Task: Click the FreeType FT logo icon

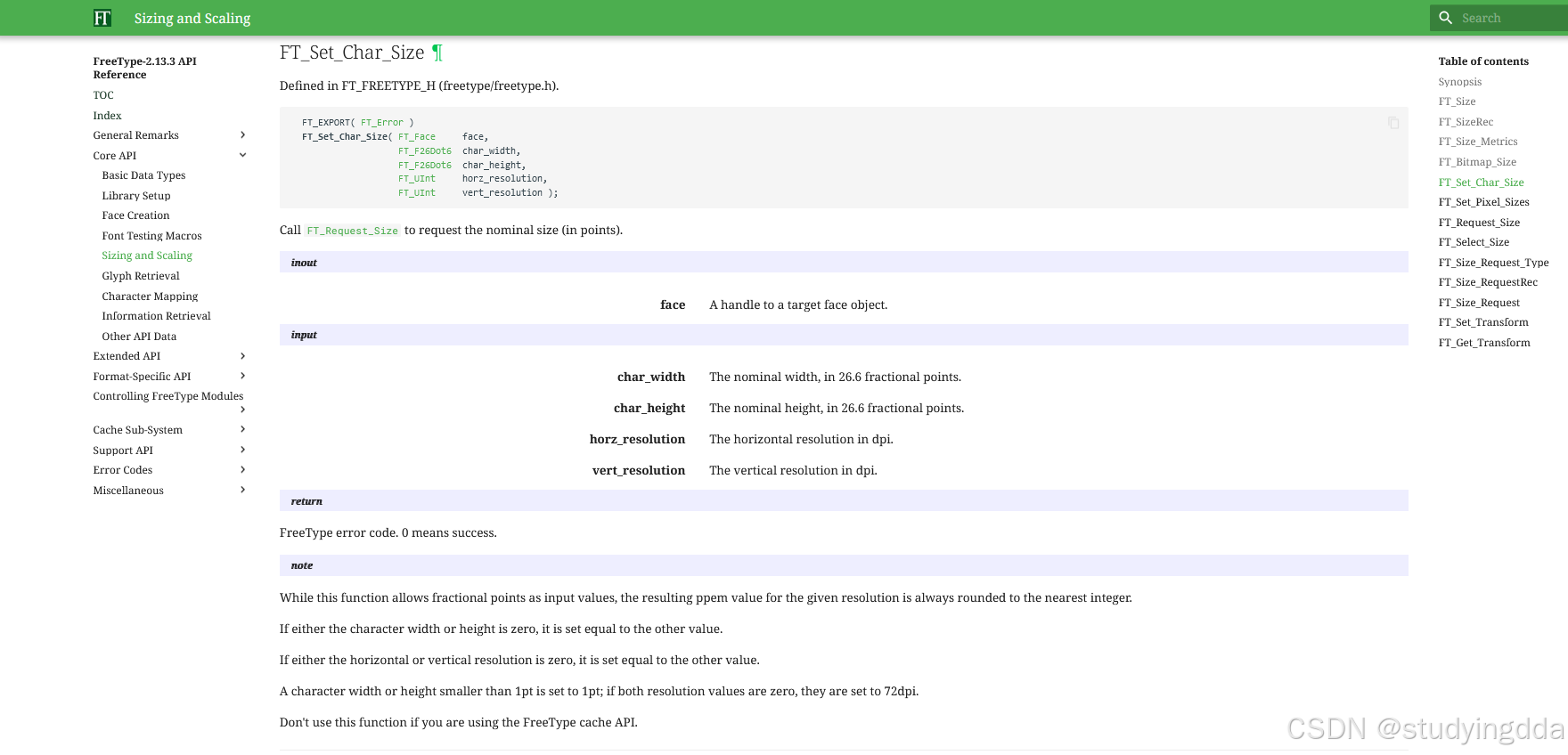Action: pyautogui.click(x=102, y=18)
